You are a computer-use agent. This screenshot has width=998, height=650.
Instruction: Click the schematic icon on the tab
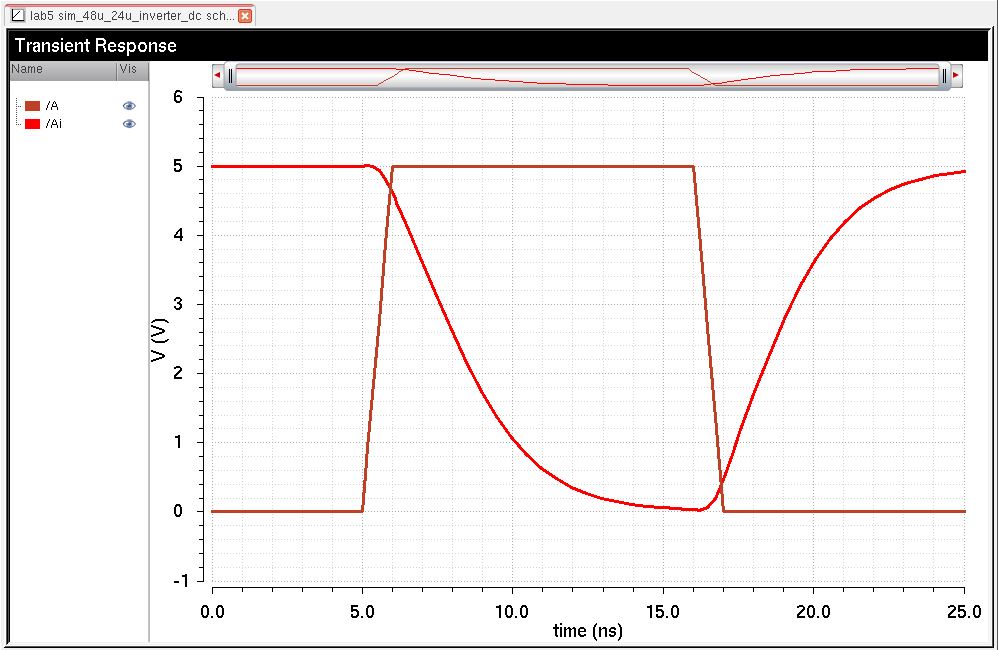tap(17, 17)
